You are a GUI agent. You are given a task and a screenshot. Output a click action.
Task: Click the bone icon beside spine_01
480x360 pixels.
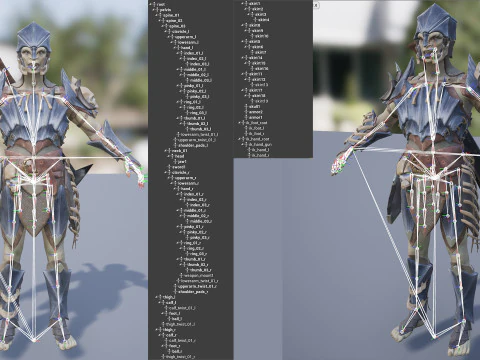[x=161, y=15]
